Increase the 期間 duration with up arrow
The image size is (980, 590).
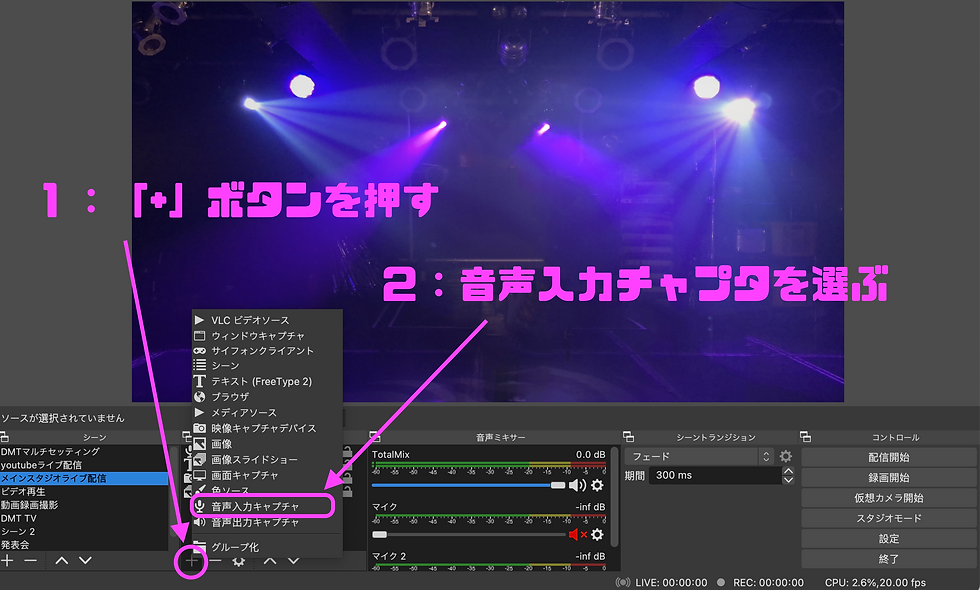[788, 471]
